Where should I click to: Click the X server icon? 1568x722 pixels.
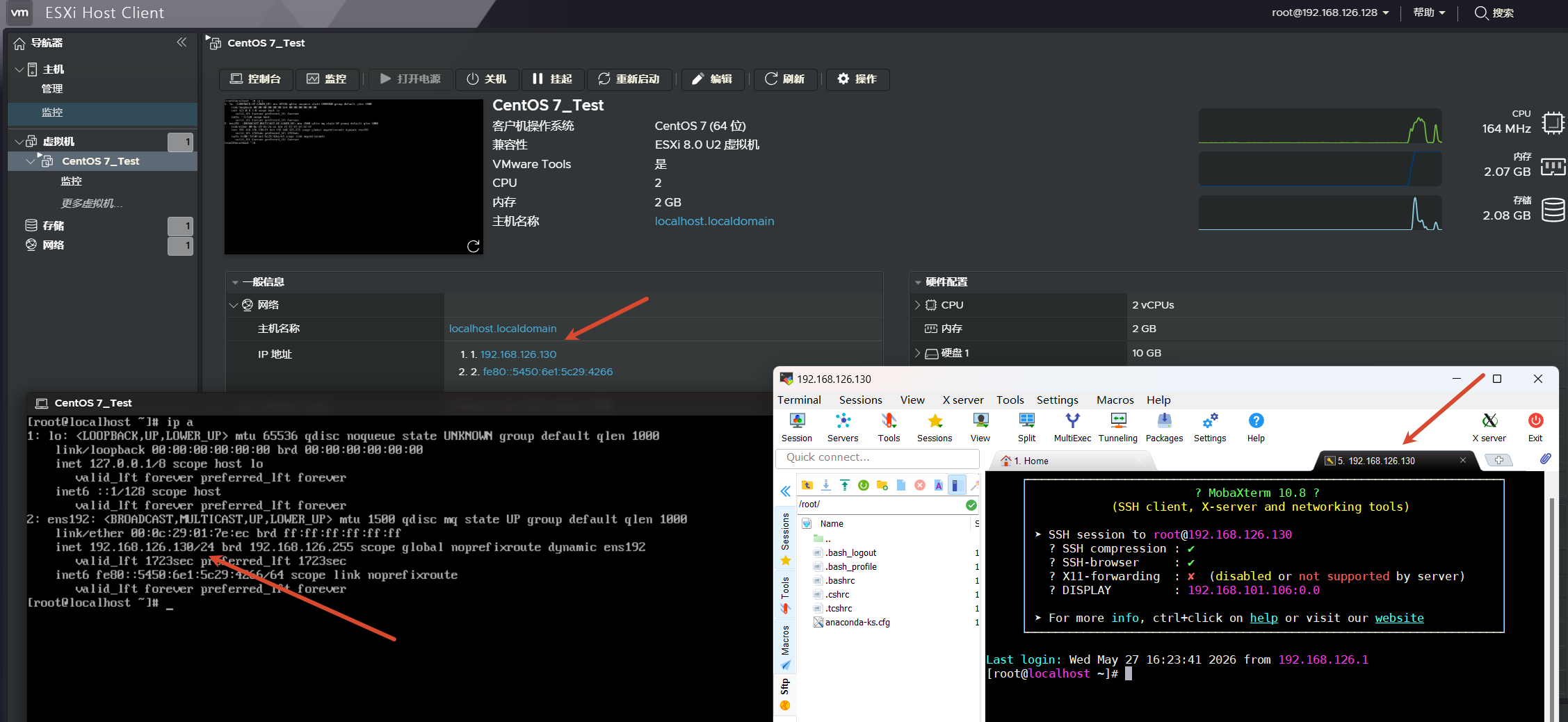[1489, 427]
